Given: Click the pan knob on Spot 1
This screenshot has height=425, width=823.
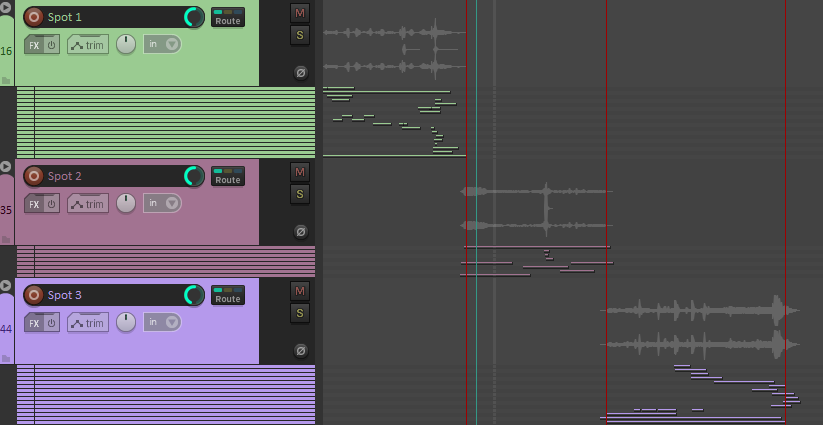Looking at the screenshot, I should coord(125,45).
